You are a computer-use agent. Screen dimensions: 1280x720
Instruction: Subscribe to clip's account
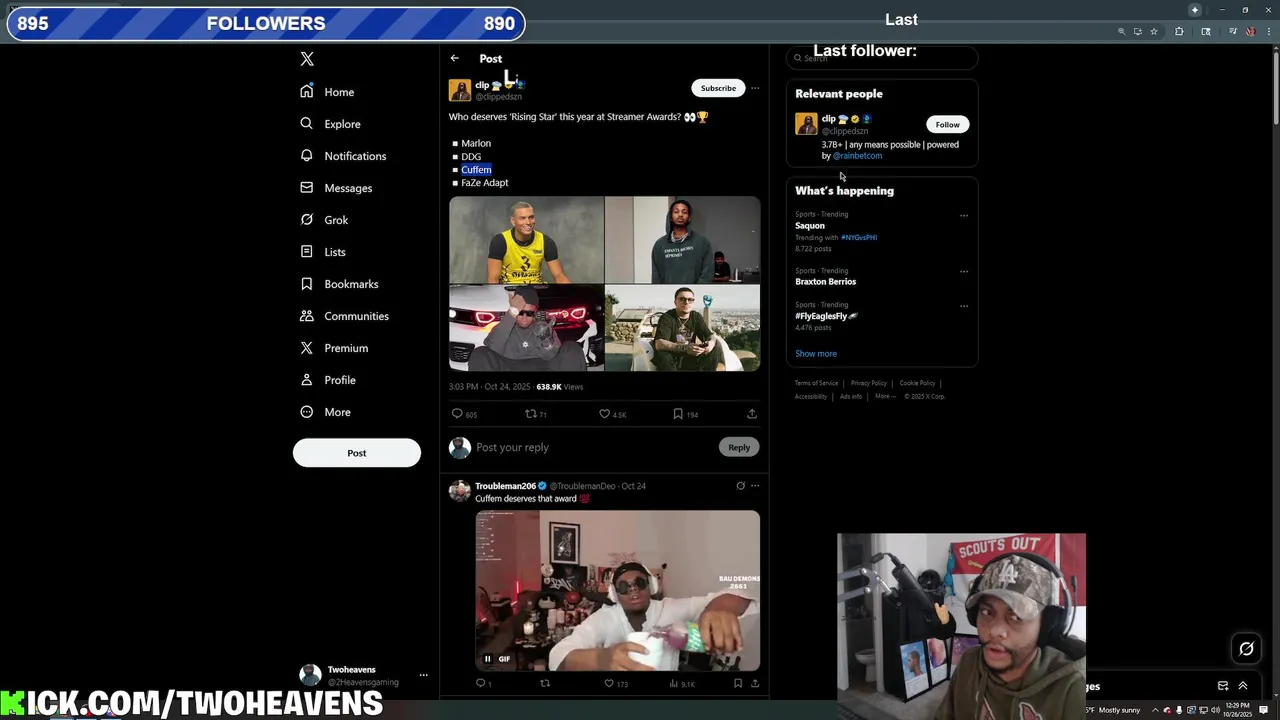click(718, 88)
